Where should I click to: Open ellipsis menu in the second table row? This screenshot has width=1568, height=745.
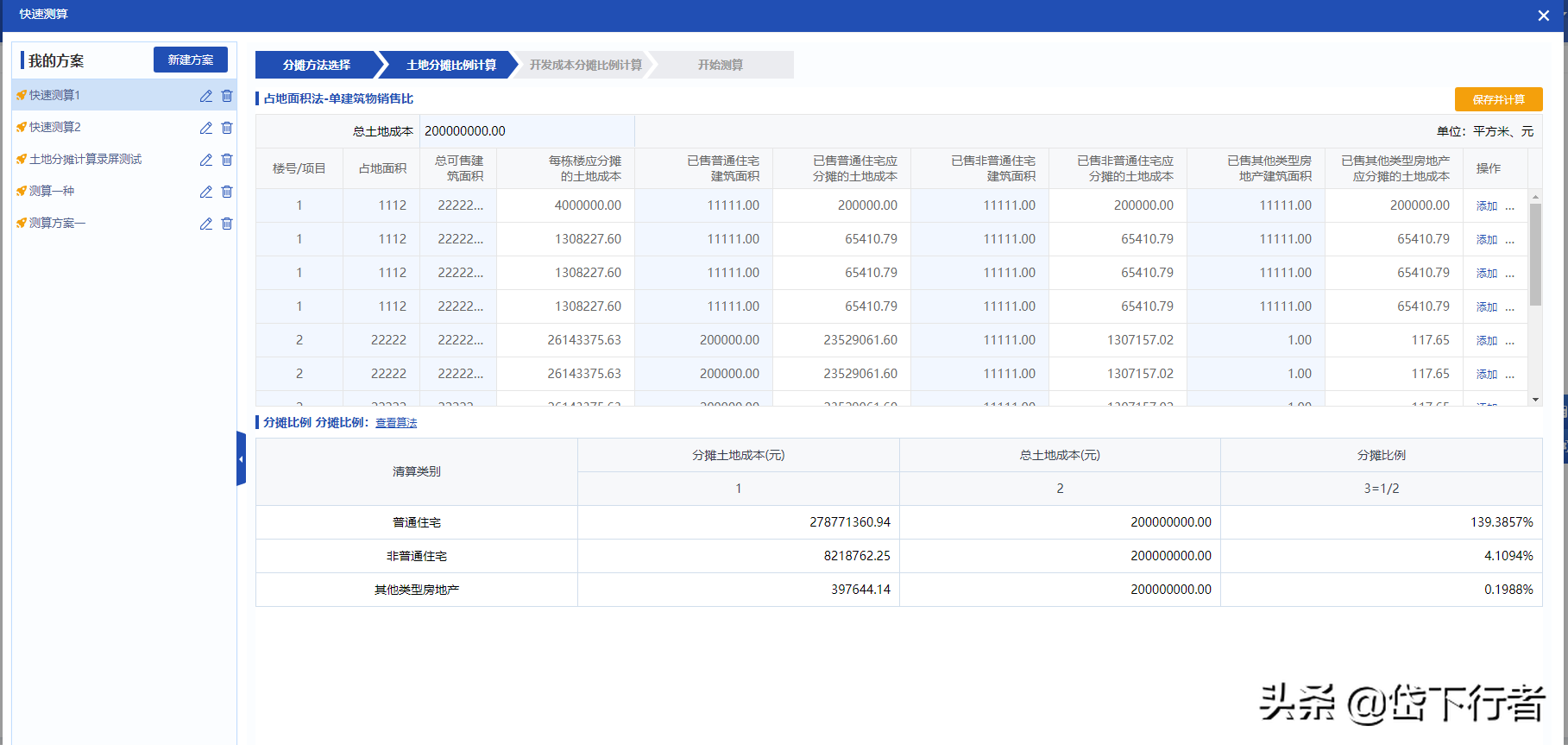1509,240
